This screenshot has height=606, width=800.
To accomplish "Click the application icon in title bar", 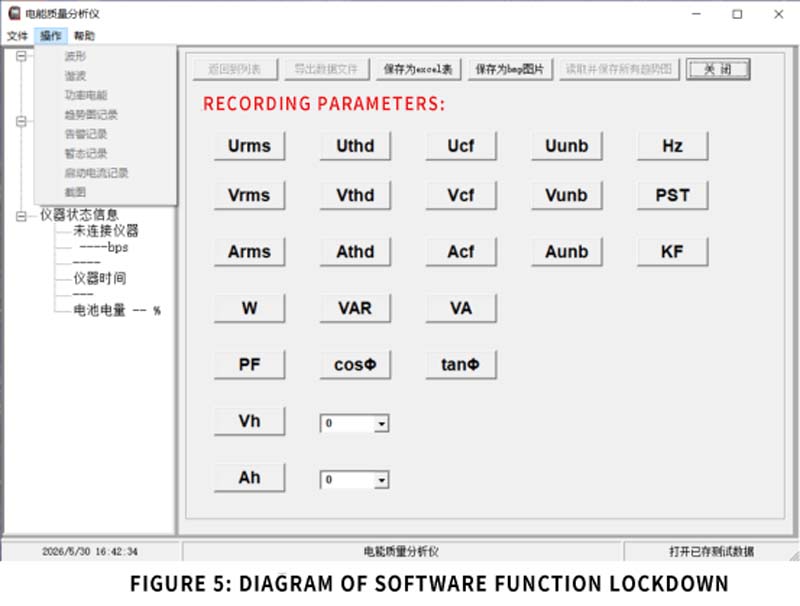I will 14,14.
